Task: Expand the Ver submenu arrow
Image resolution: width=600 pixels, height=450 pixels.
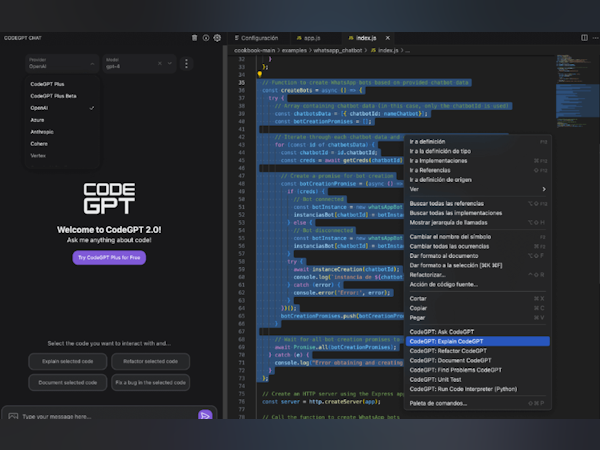Action: pos(544,189)
